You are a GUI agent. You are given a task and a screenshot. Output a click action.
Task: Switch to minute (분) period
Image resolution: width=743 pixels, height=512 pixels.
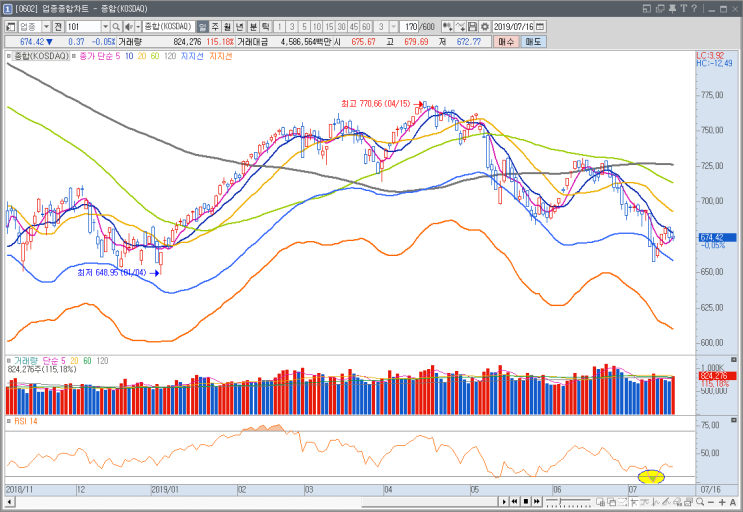coord(253,27)
